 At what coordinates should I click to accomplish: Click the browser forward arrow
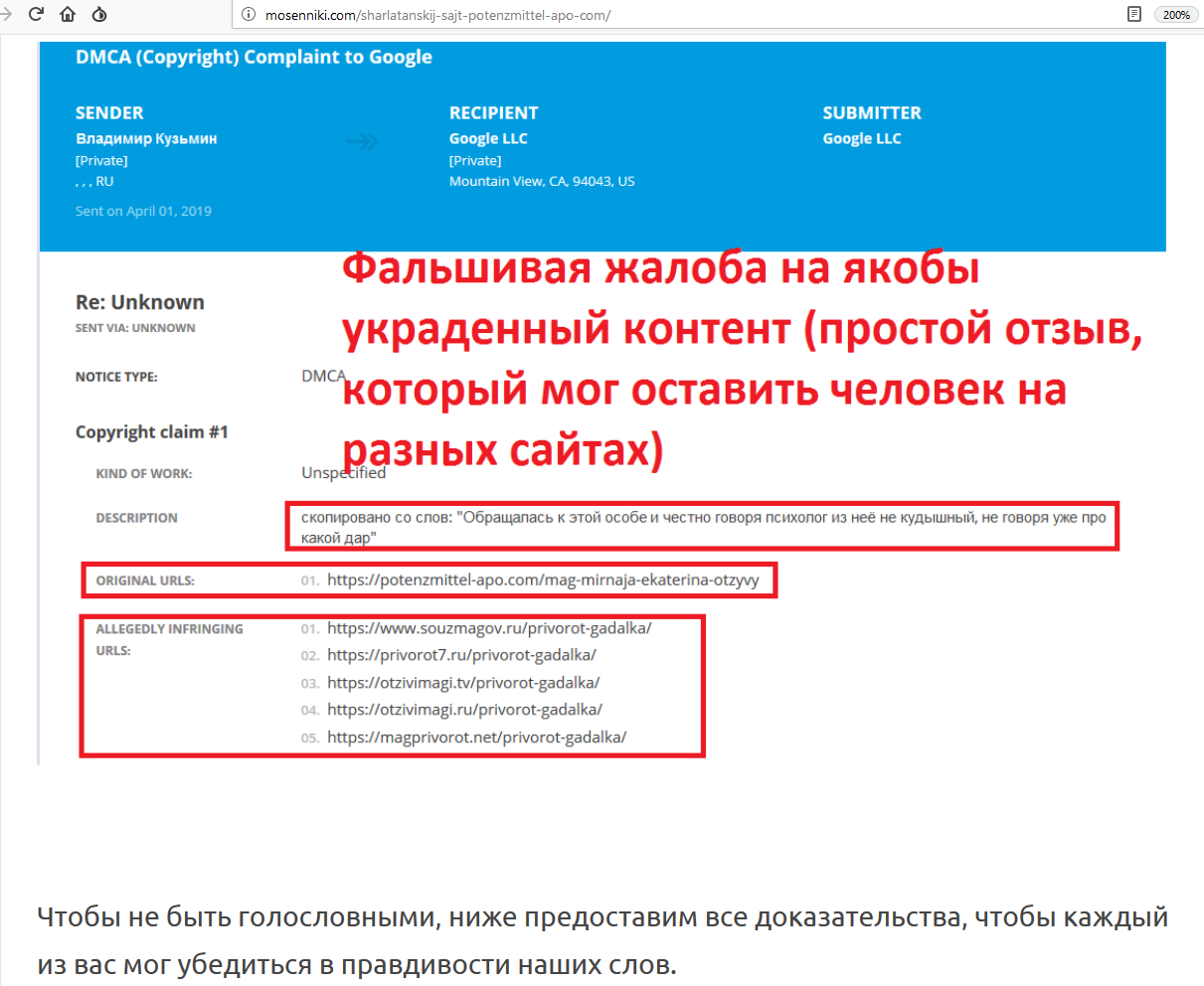click(x=6, y=14)
